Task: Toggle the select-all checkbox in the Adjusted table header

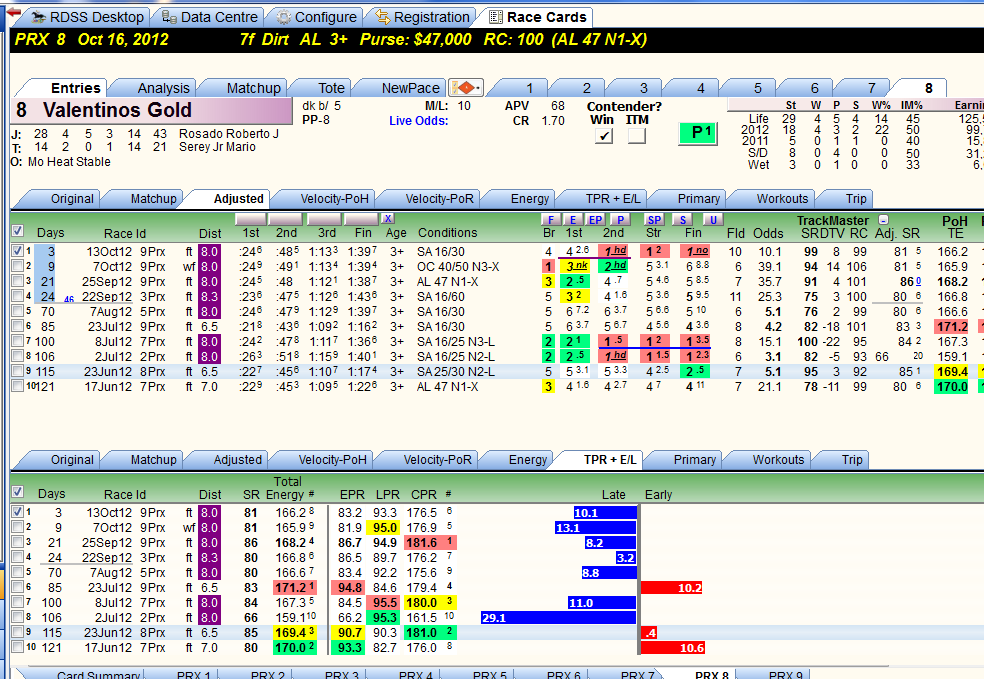Action: click(x=18, y=231)
